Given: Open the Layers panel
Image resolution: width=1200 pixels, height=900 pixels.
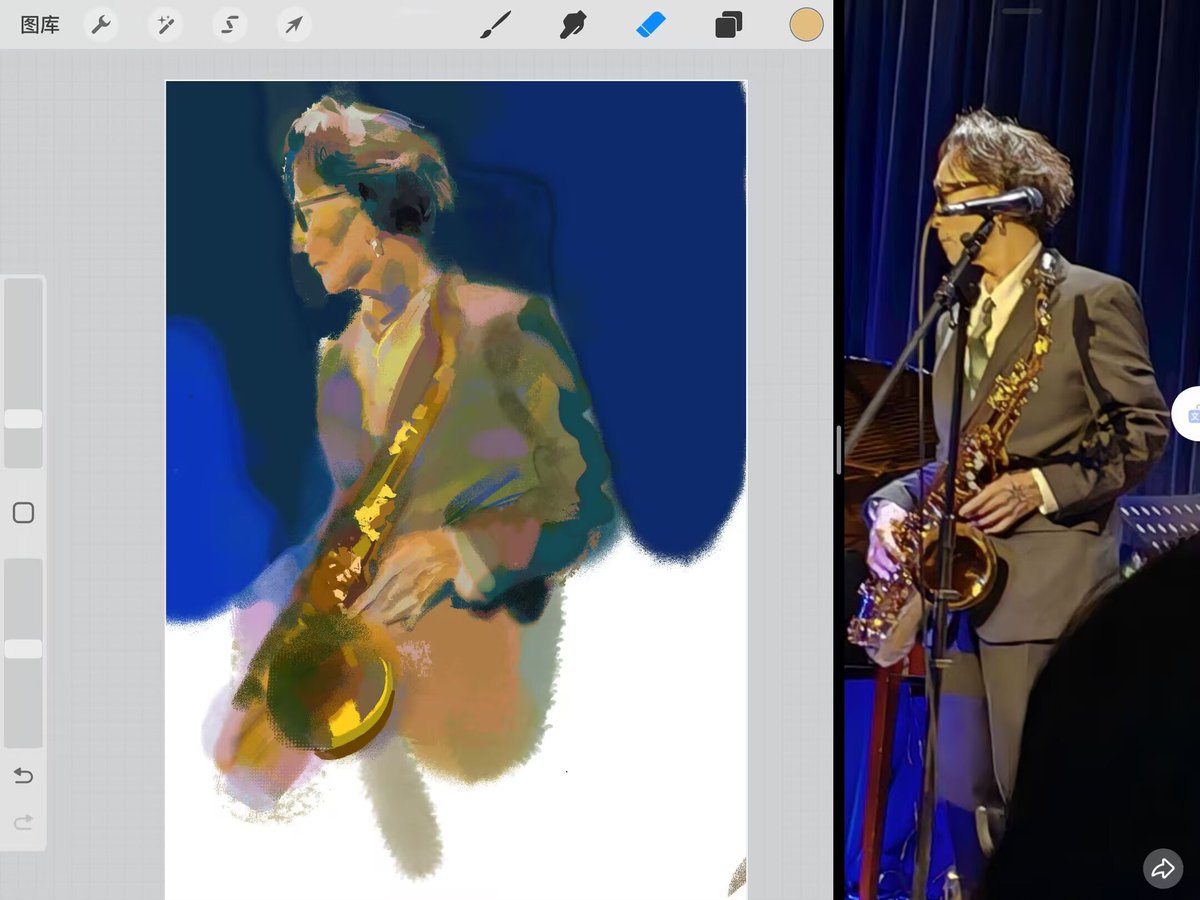Looking at the screenshot, I should 728,25.
